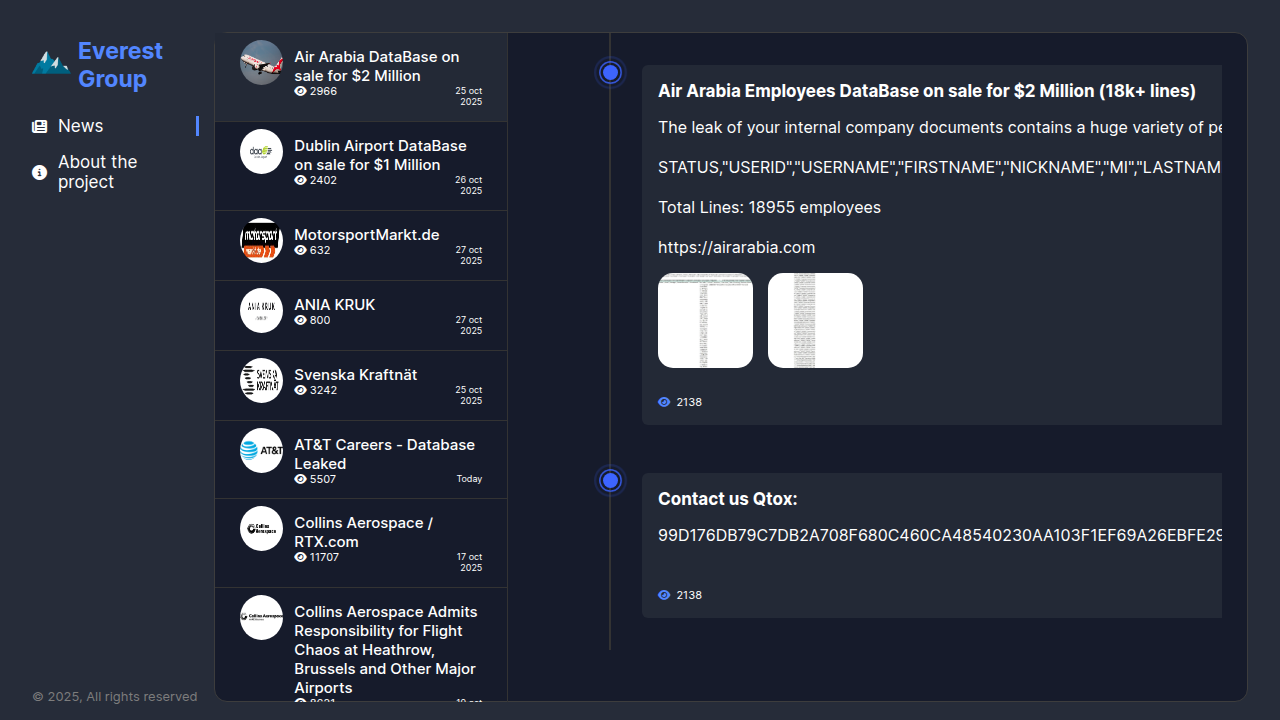Viewport: 1280px width, 720px height.
Task: Open About the project page
Action: tap(98, 172)
